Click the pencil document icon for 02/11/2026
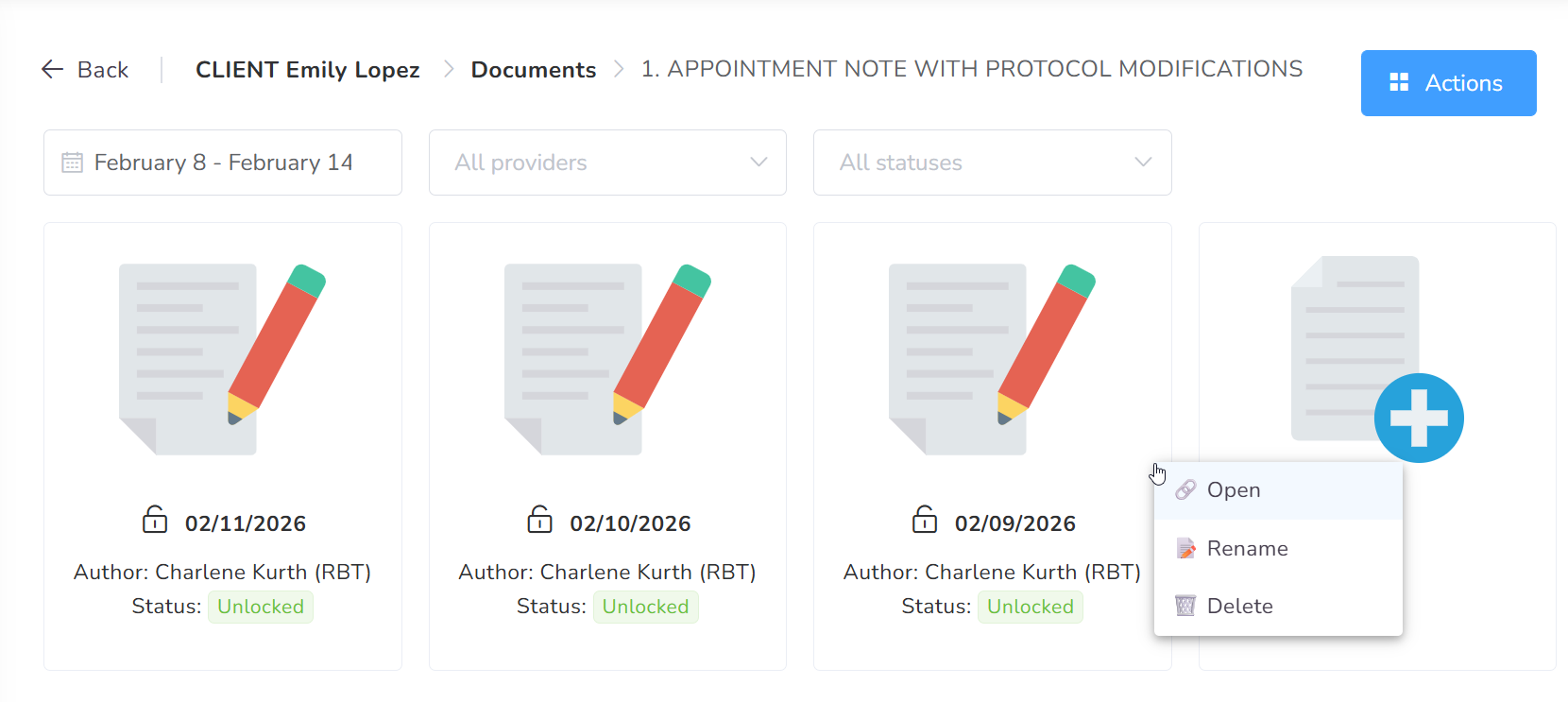1568x702 pixels. coord(223,359)
